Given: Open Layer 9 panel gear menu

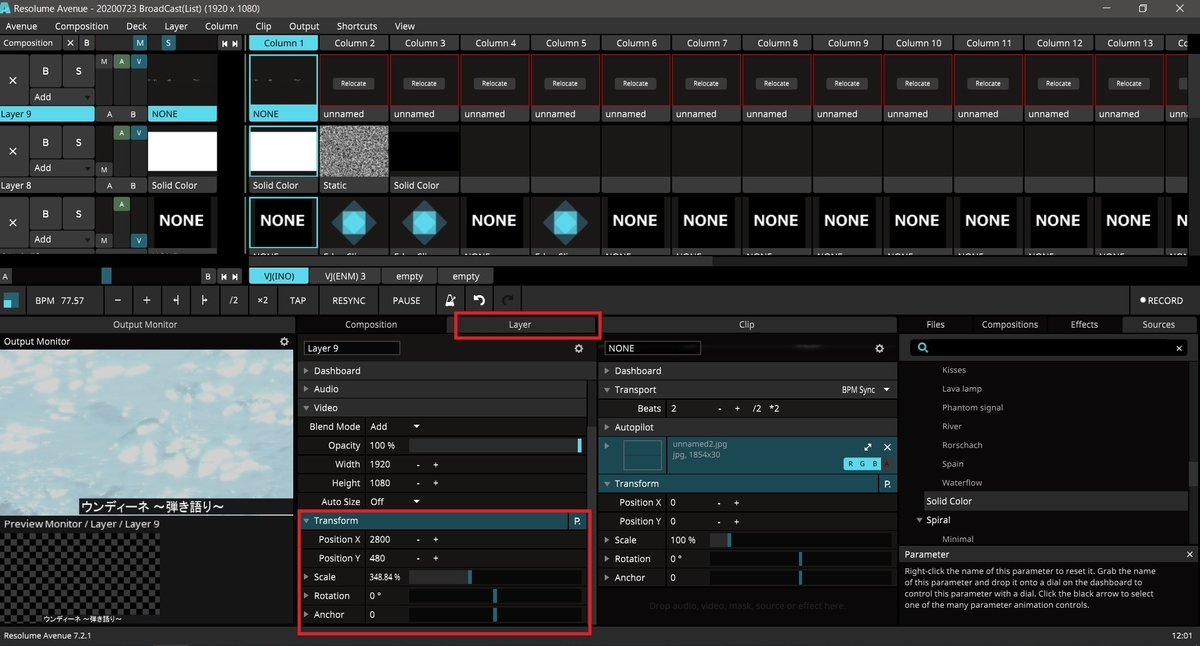Looking at the screenshot, I should pyautogui.click(x=578, y=349).
